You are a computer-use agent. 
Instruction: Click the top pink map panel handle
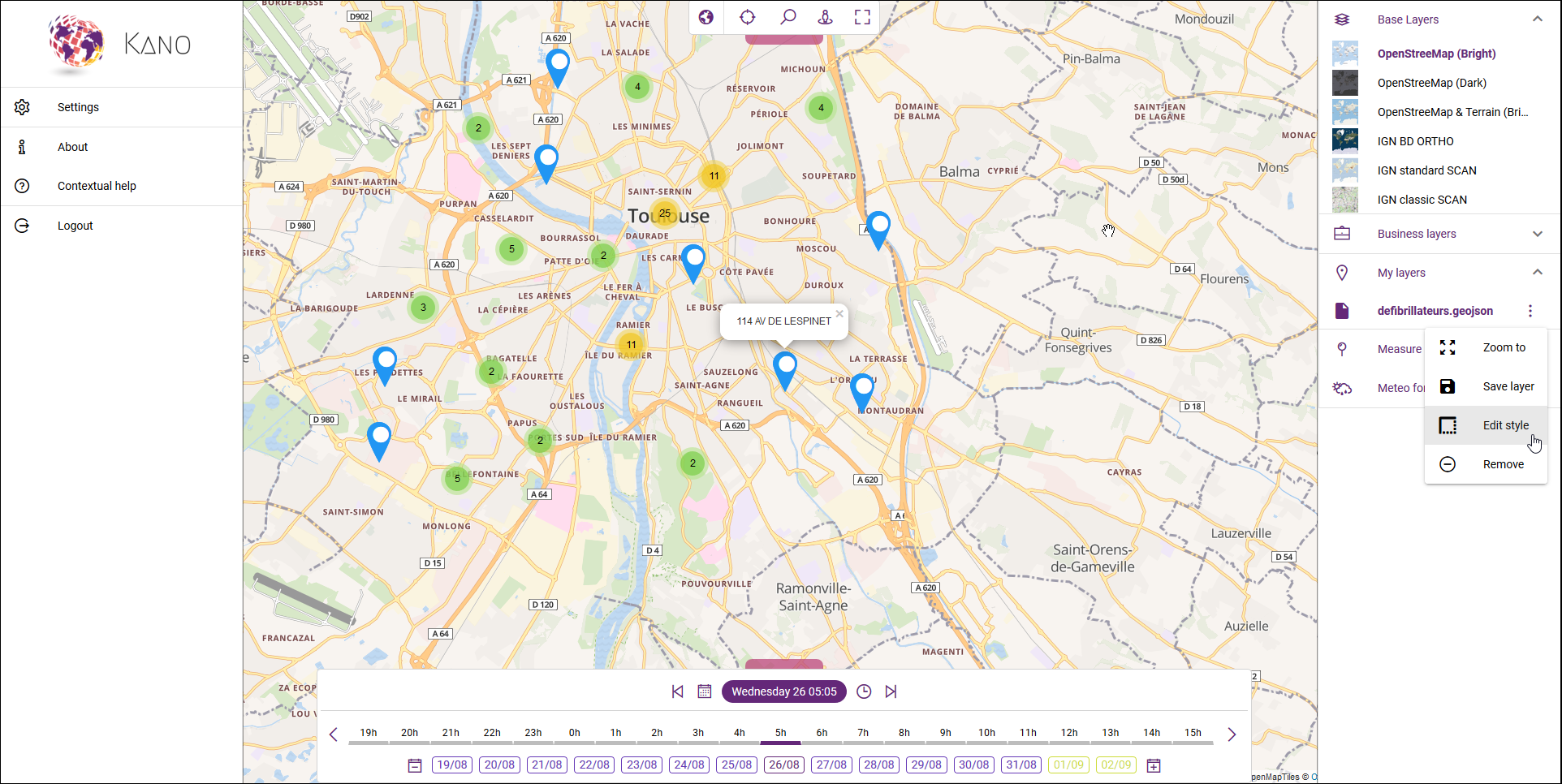(x=784, y=39)
